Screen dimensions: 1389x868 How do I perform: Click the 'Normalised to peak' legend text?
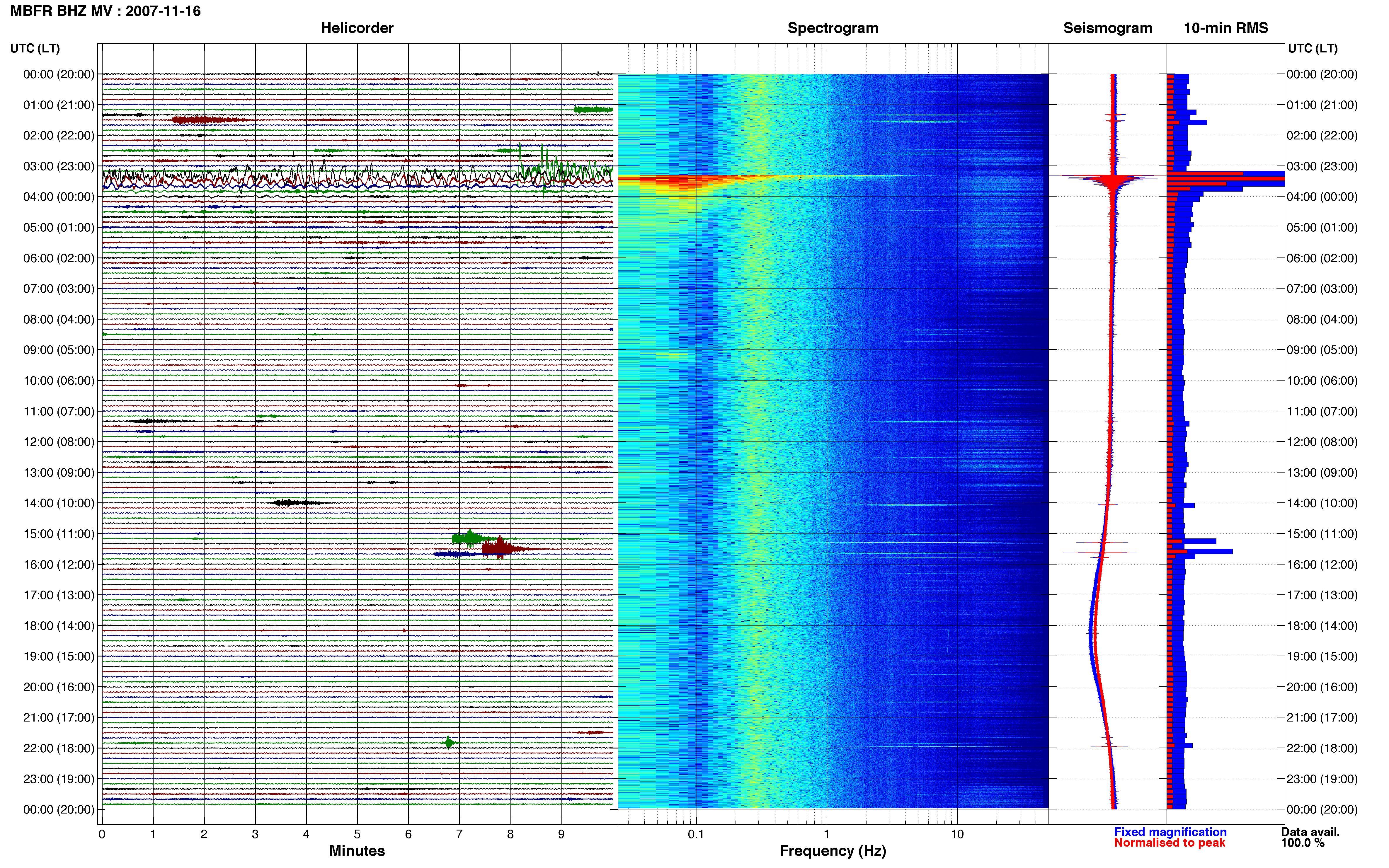coord(1170,843)
